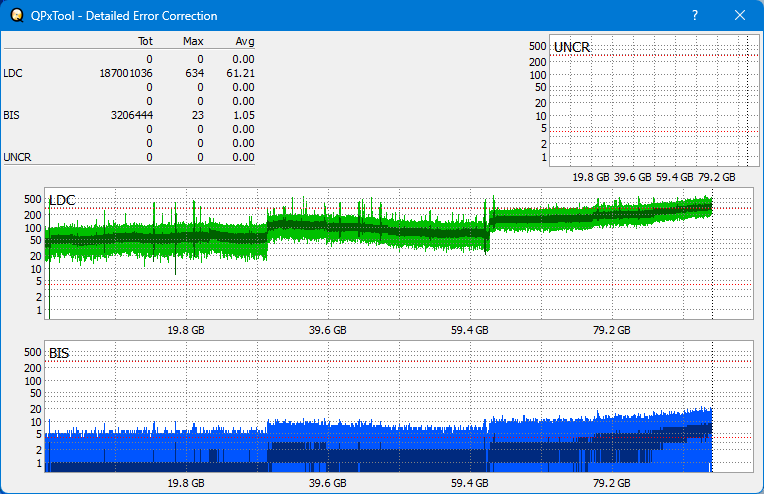Click the UNCR row label in statistics table

pos(17,157)
